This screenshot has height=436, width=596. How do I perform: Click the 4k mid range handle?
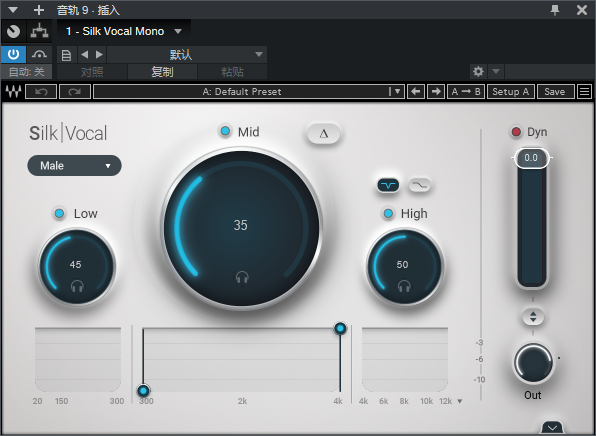pyautogui.click(x=340, y=328)
